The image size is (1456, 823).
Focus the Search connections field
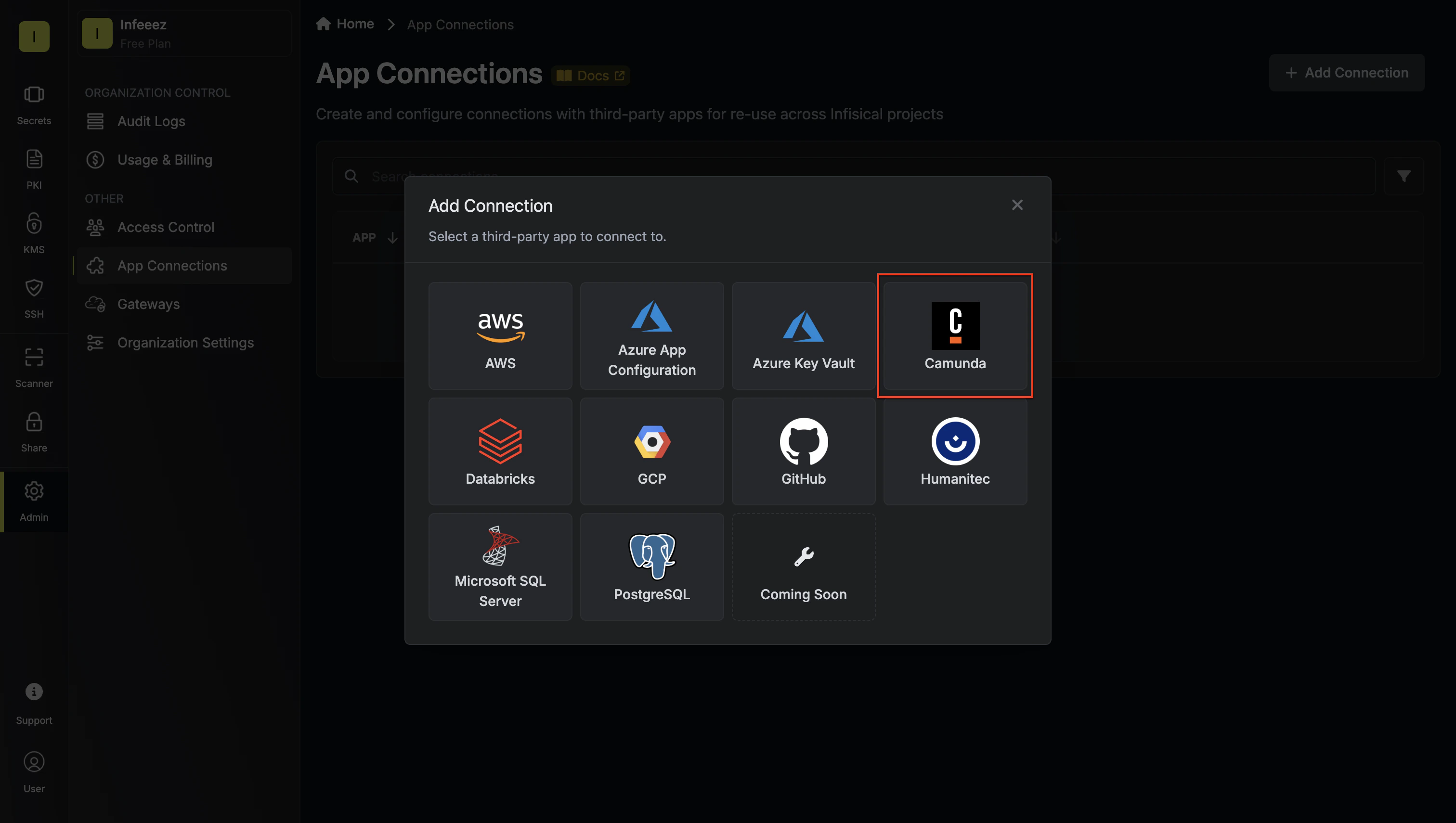[854, 176]
